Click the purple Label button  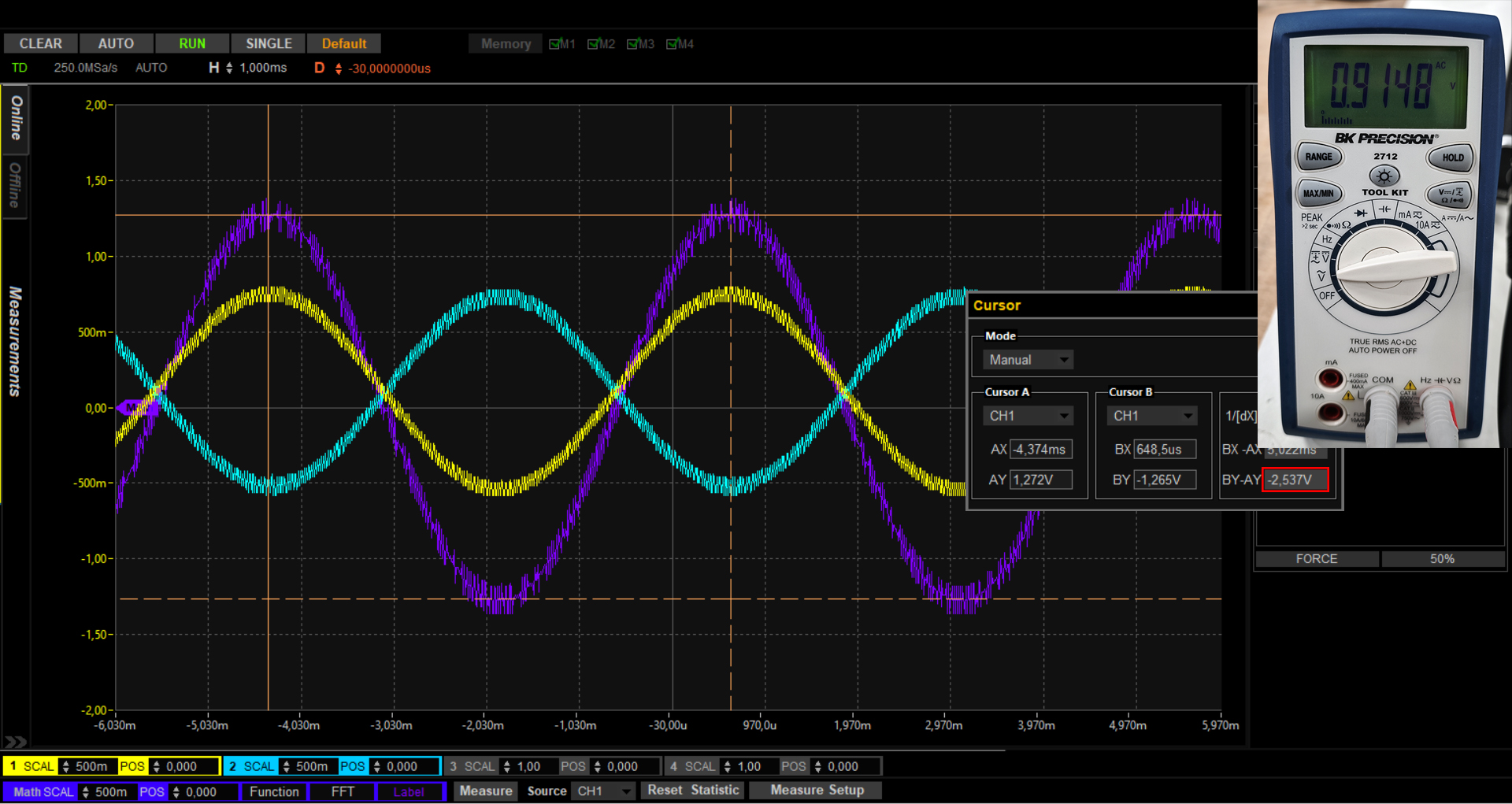pos(409,791)
